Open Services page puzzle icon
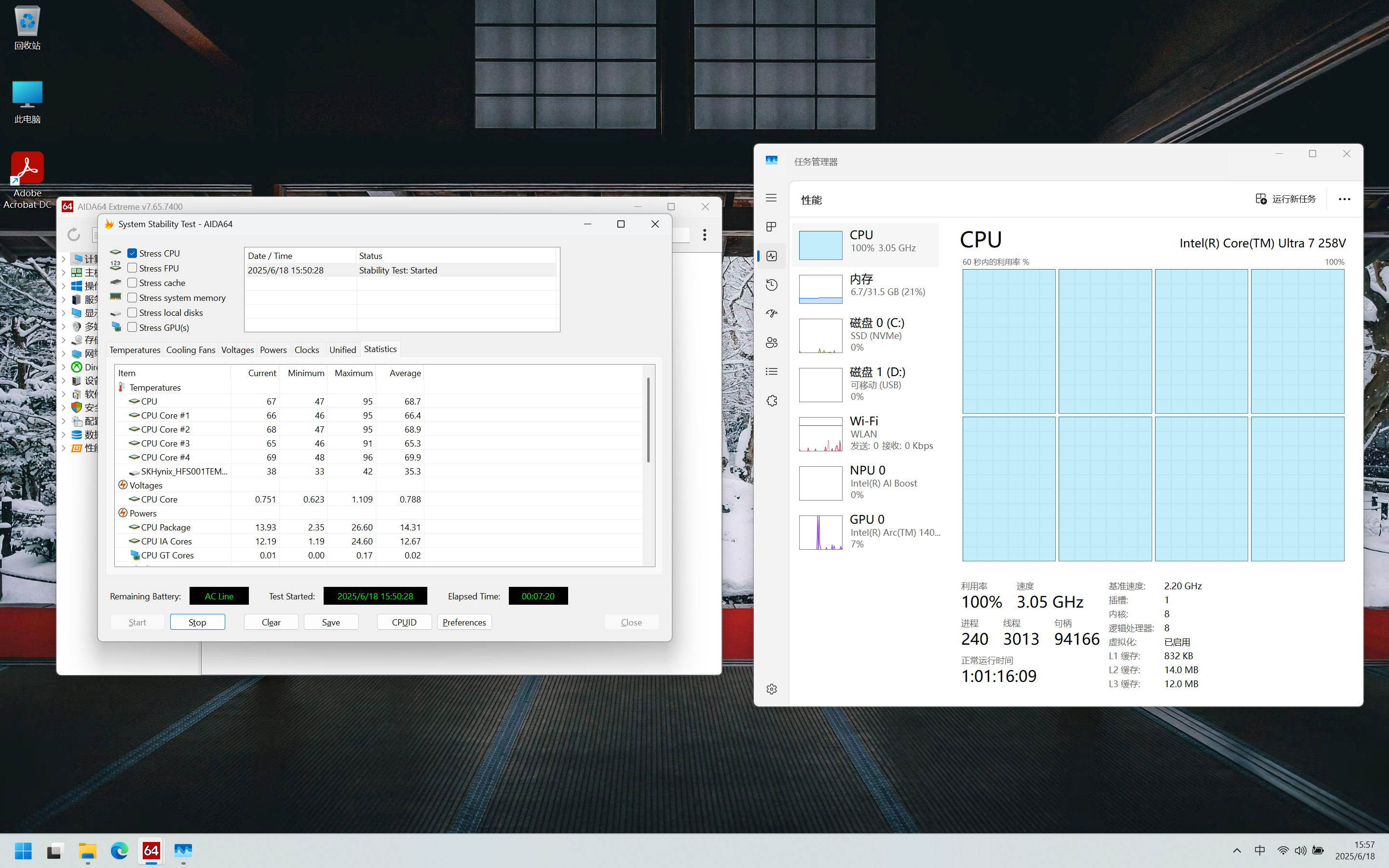The height and width of the screenshot is (868, 1389). [x=771, y=401]
